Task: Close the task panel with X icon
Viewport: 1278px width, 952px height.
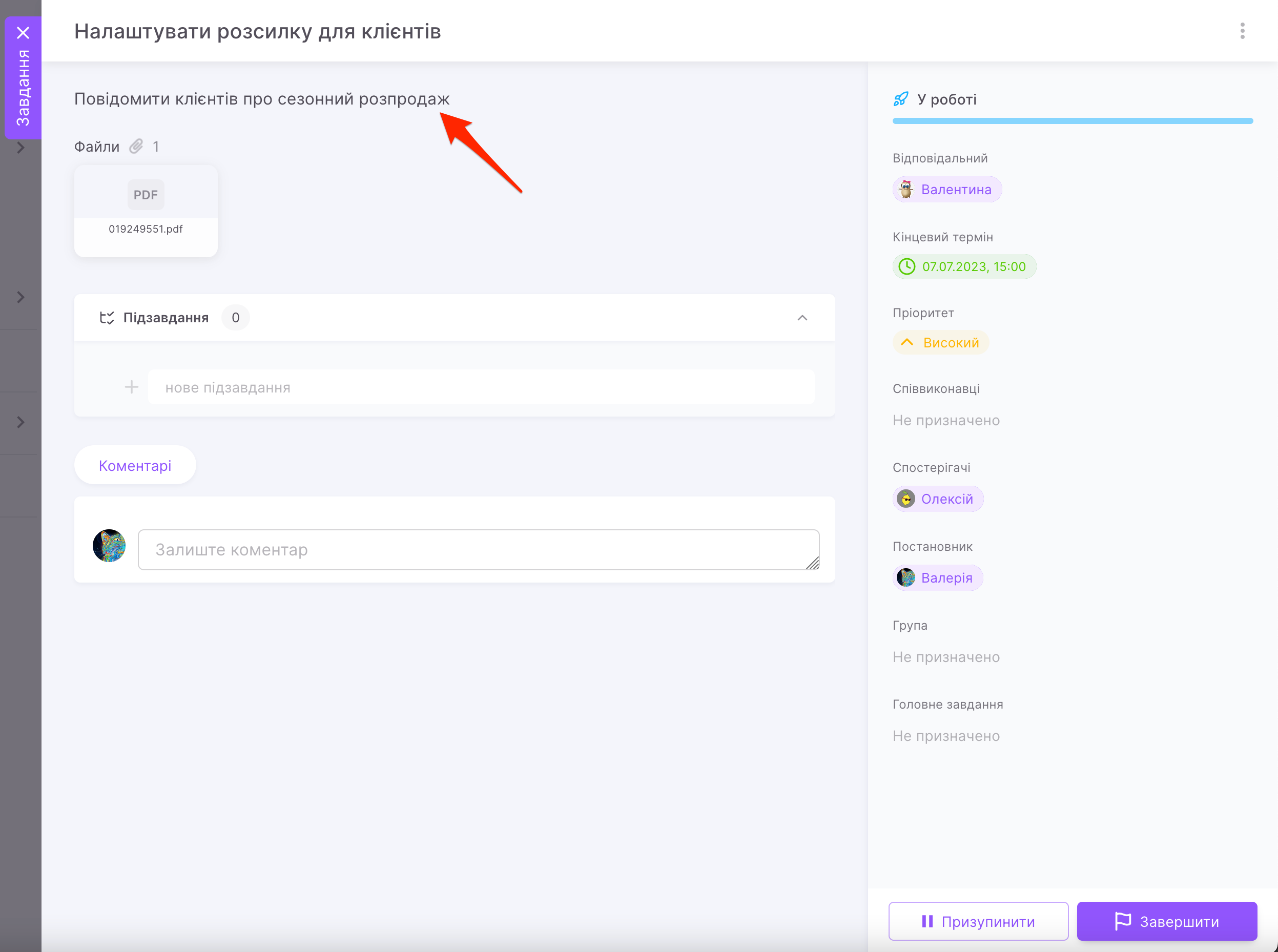Action: [23, 33]
